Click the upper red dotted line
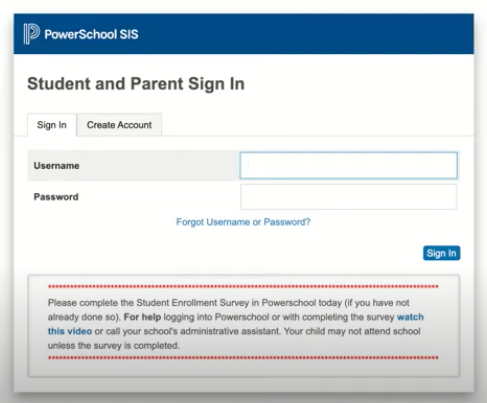 point(243,287)
